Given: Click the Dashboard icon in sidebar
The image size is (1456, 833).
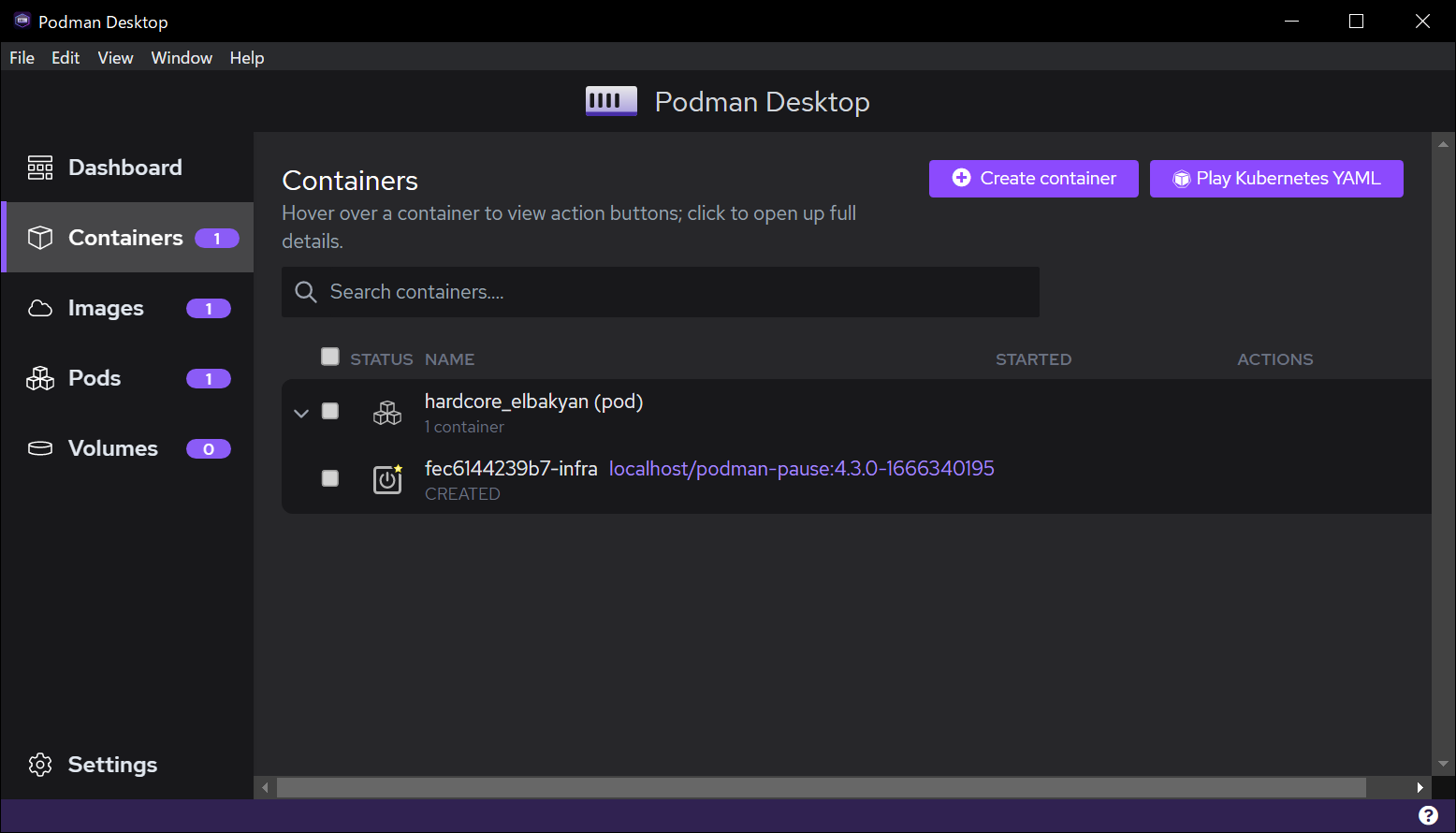Looking at the screenshot, I should coord(40,168).
